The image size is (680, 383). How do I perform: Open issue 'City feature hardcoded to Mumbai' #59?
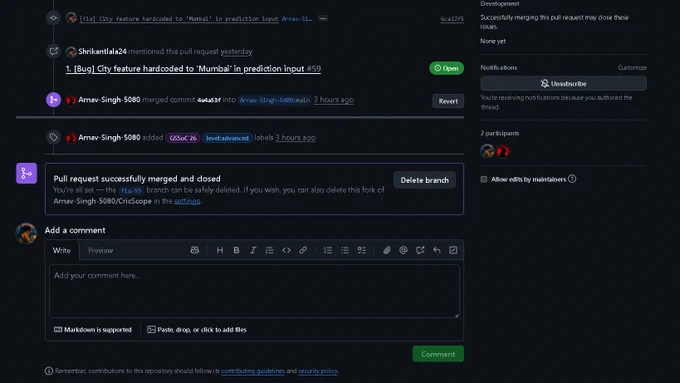pos(193,69)
